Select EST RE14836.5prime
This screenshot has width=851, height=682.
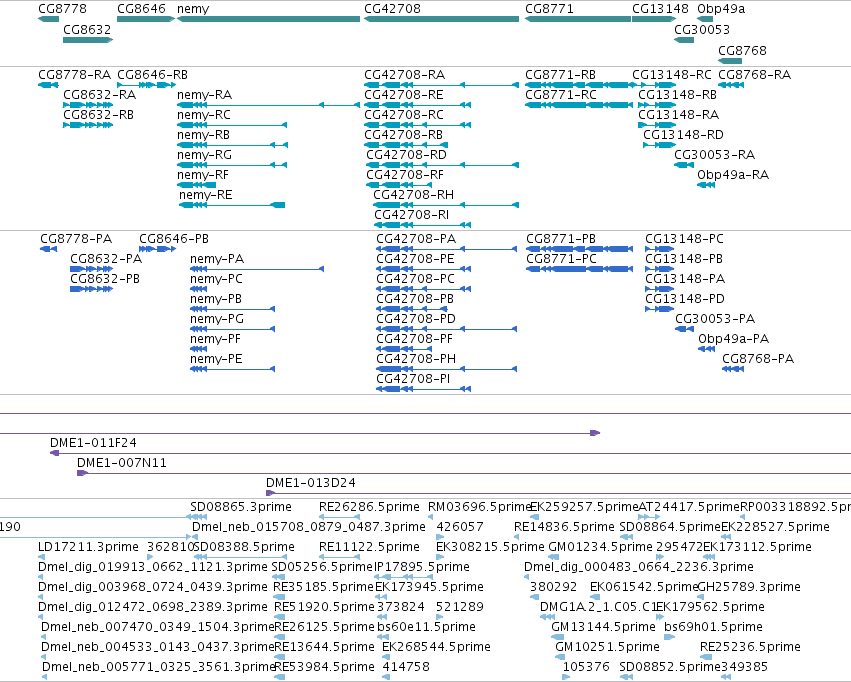pyautogui.click(x=564, y=527)
